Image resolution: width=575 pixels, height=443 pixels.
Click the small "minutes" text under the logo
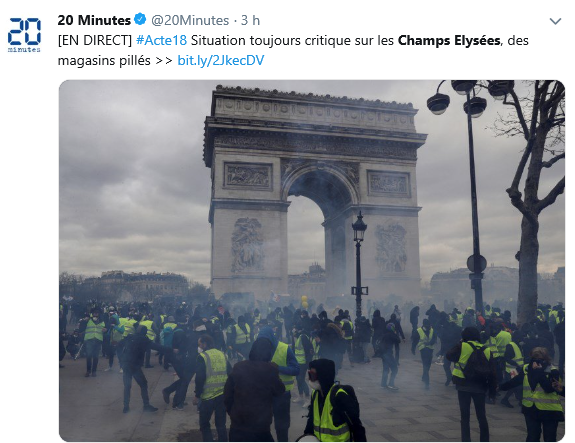24,50
